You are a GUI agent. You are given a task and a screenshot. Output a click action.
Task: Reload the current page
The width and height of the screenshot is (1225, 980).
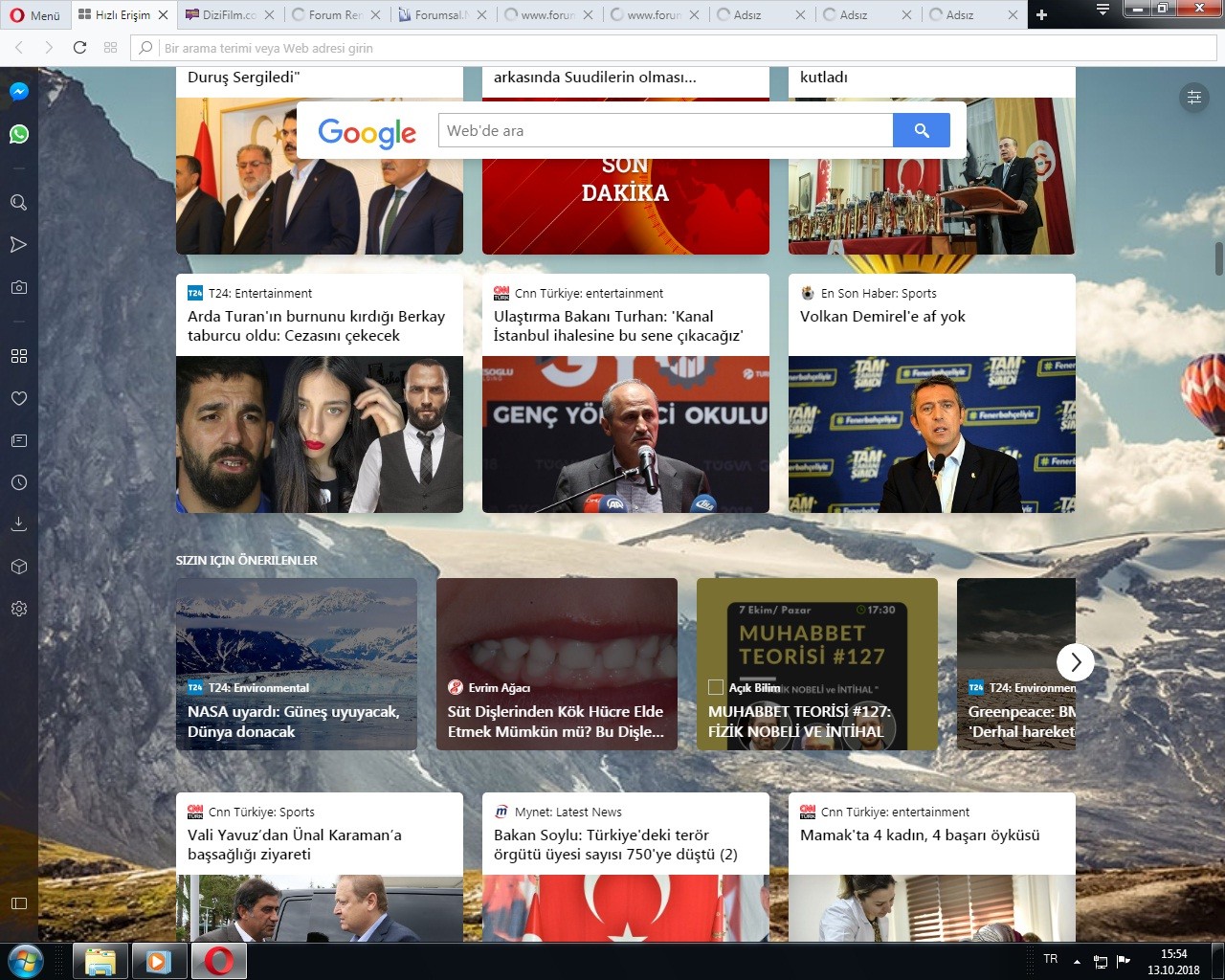pyautogui.click(x=80, y=47)
